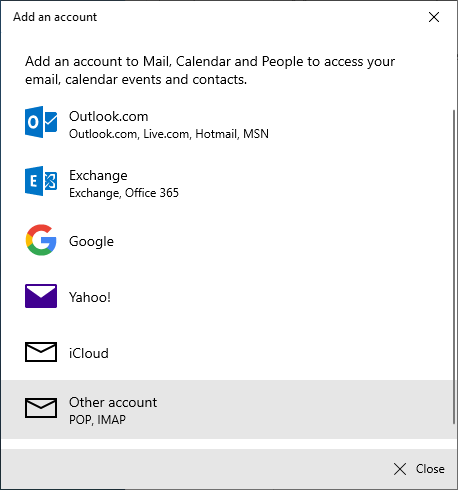This screenshot has width=458, height=490.
Task: Click the "POP, IMAP" subtitle text
Action: 97,419
